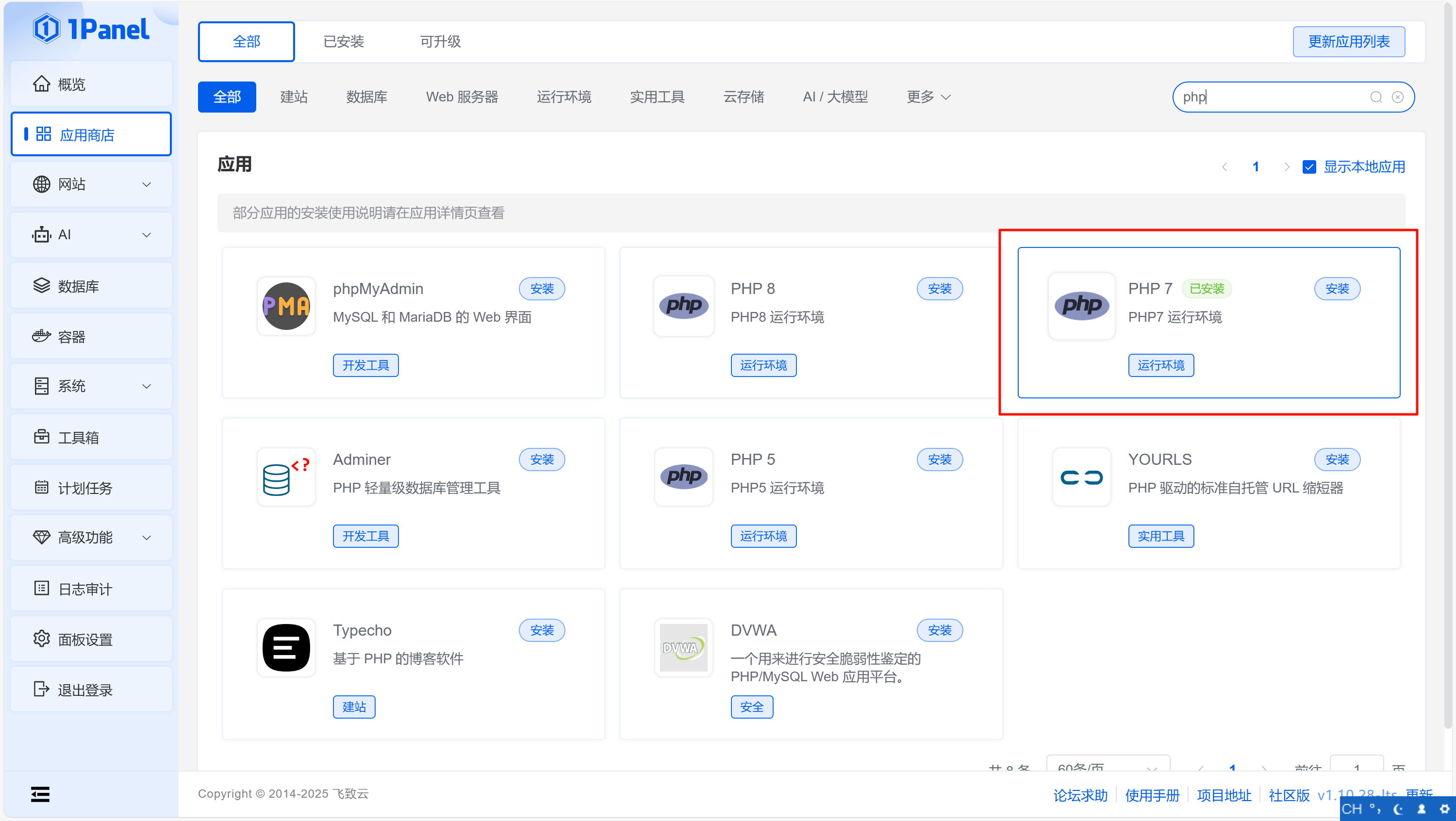Filter by 实用工具 category tab

tap(657, 97)
